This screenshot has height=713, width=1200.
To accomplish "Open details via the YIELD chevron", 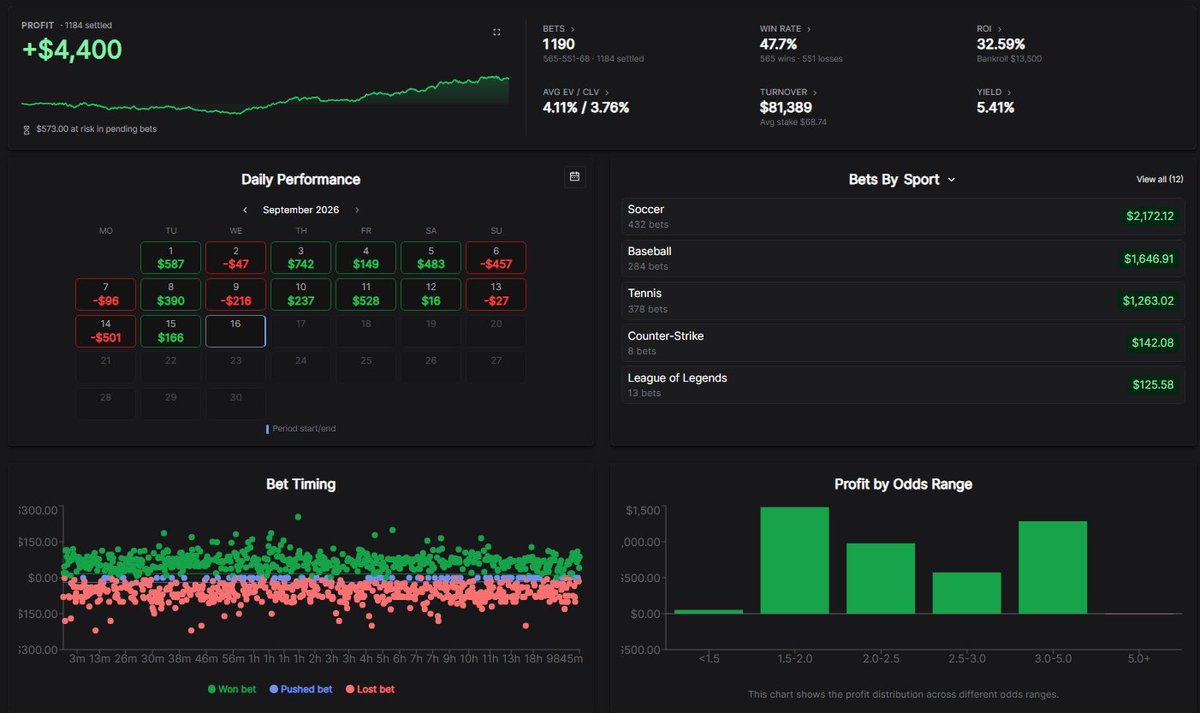I will (x=1009, y=92).
